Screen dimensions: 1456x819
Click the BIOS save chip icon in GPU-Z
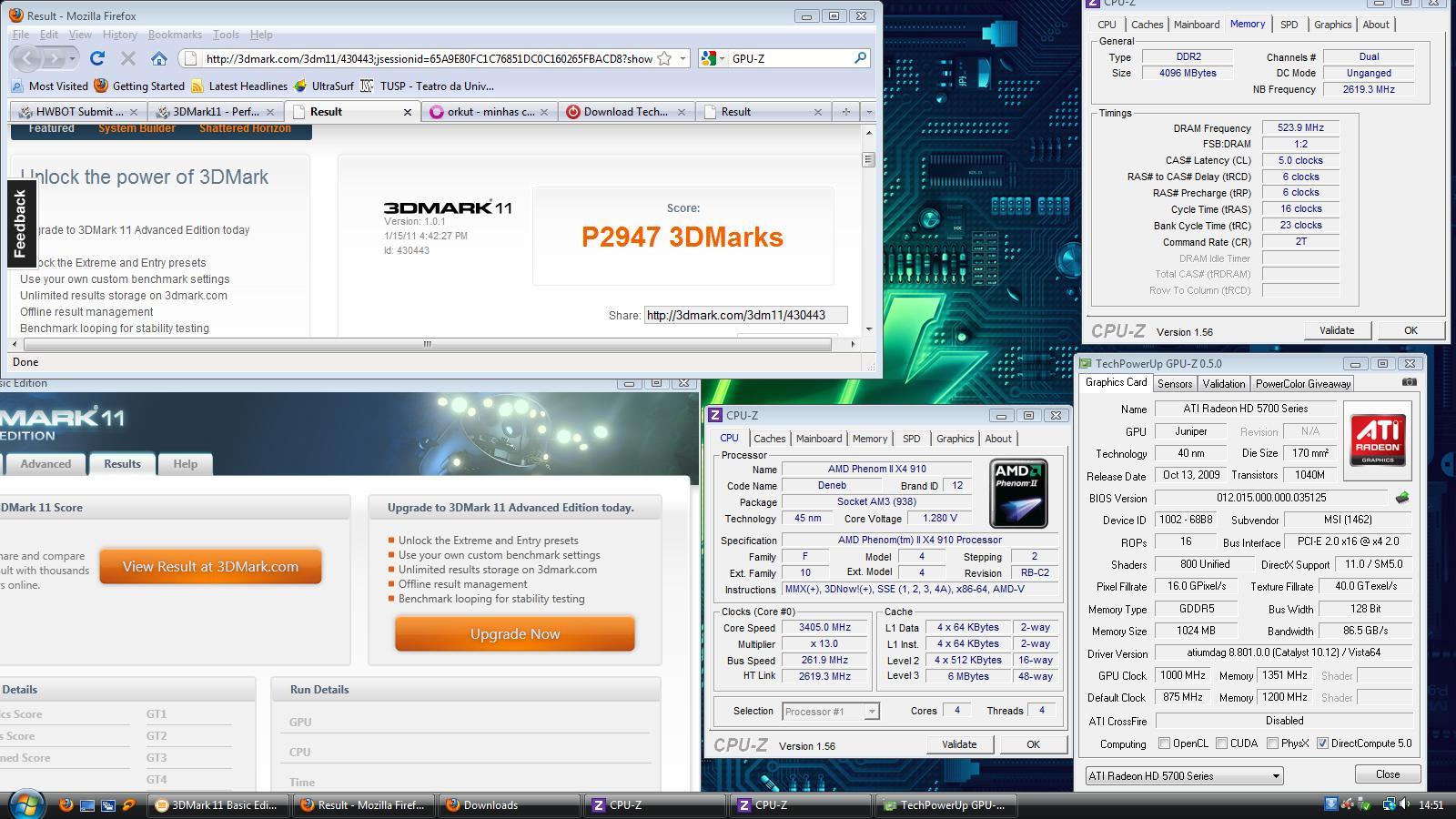pyautogui.click(x=1401, y=498)
